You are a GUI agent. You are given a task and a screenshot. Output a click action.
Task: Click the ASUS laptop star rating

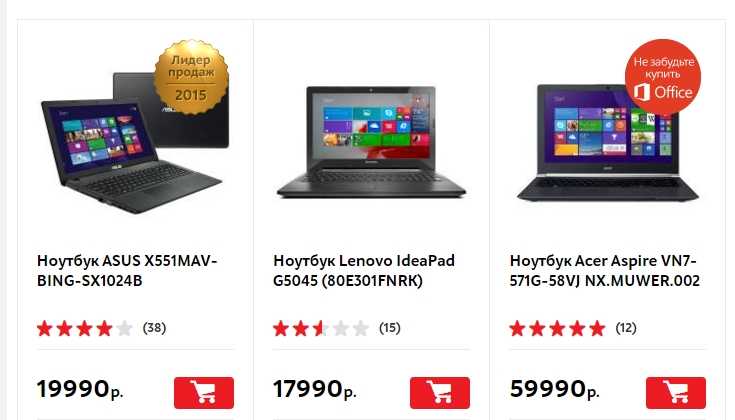point(84,328)
